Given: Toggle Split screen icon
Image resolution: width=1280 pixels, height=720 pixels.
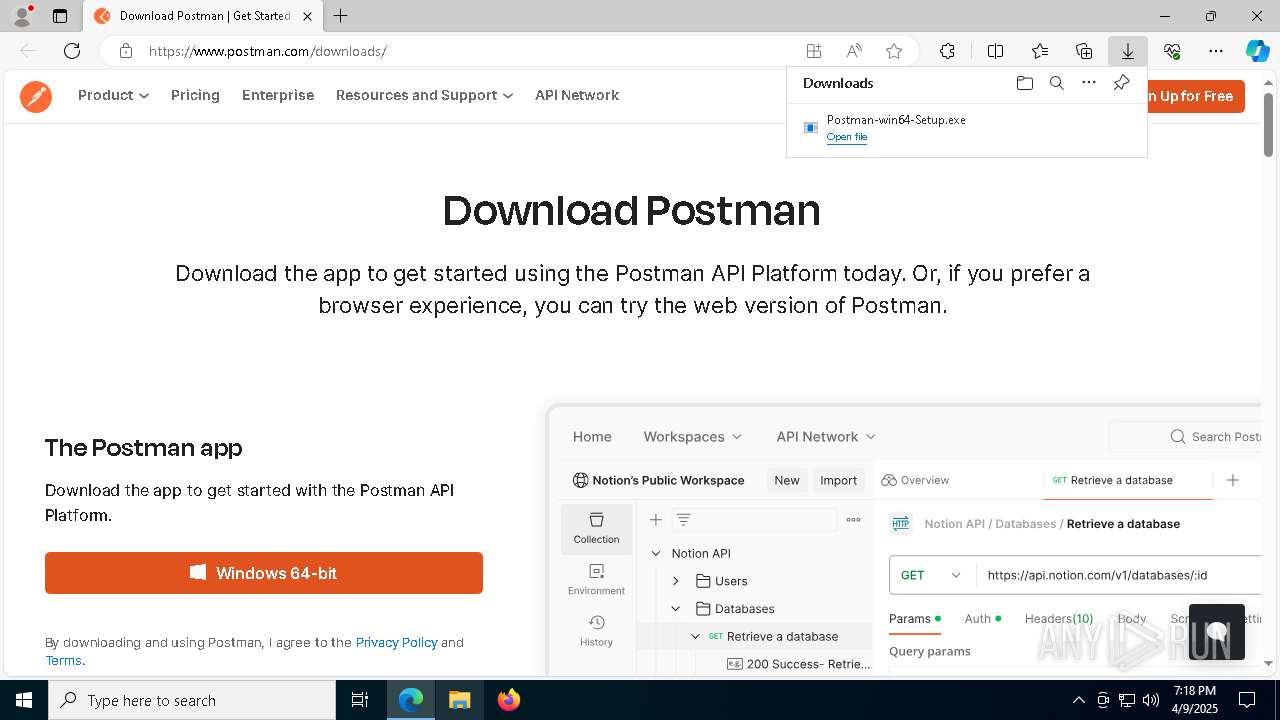Looking at the screenshot, I should pyautogui.click(x=996, y=51).
